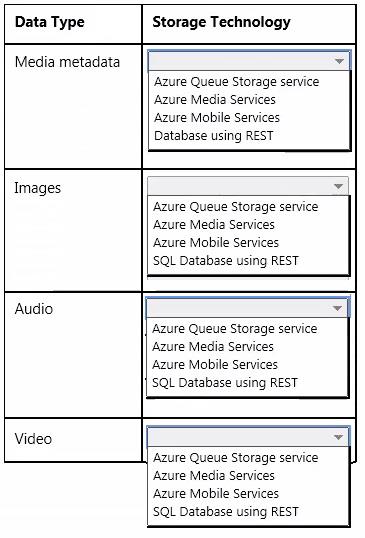The image size is (365, 538).
Task: Pick Azure Mobile Services for Audio
Action: (x=215, y=364)
